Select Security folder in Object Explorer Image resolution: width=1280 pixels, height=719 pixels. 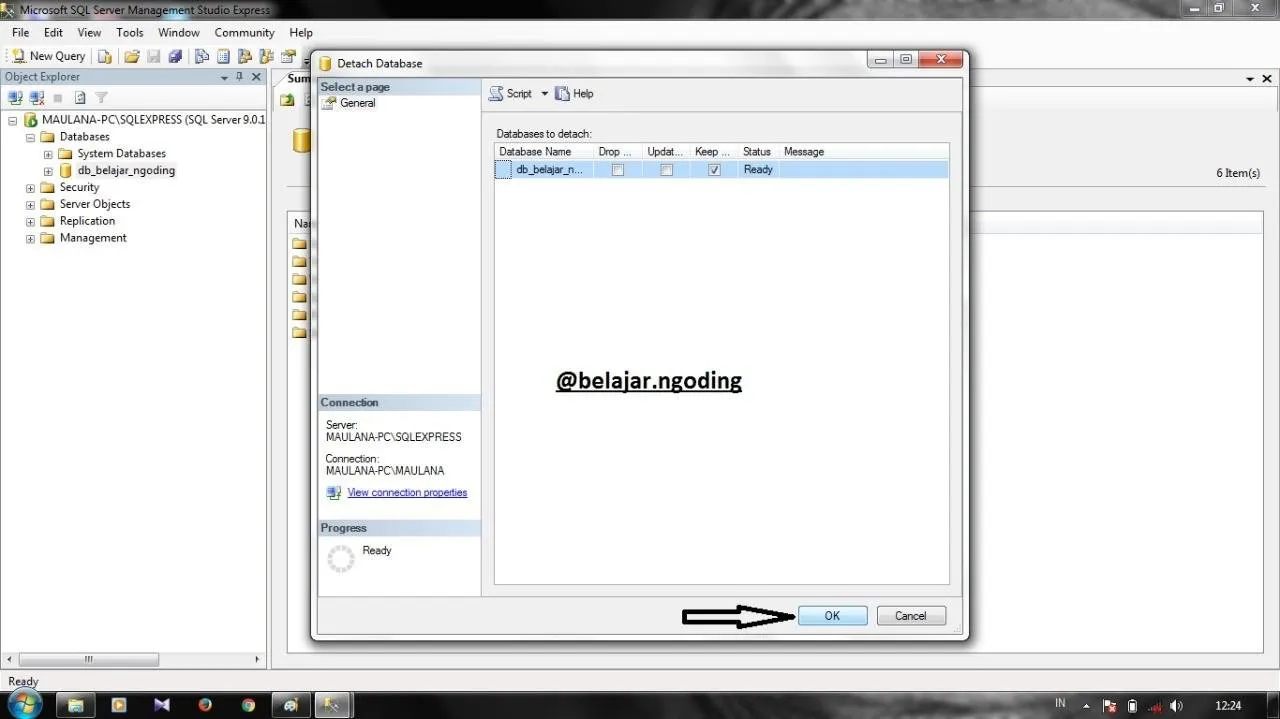click(79, 187)
